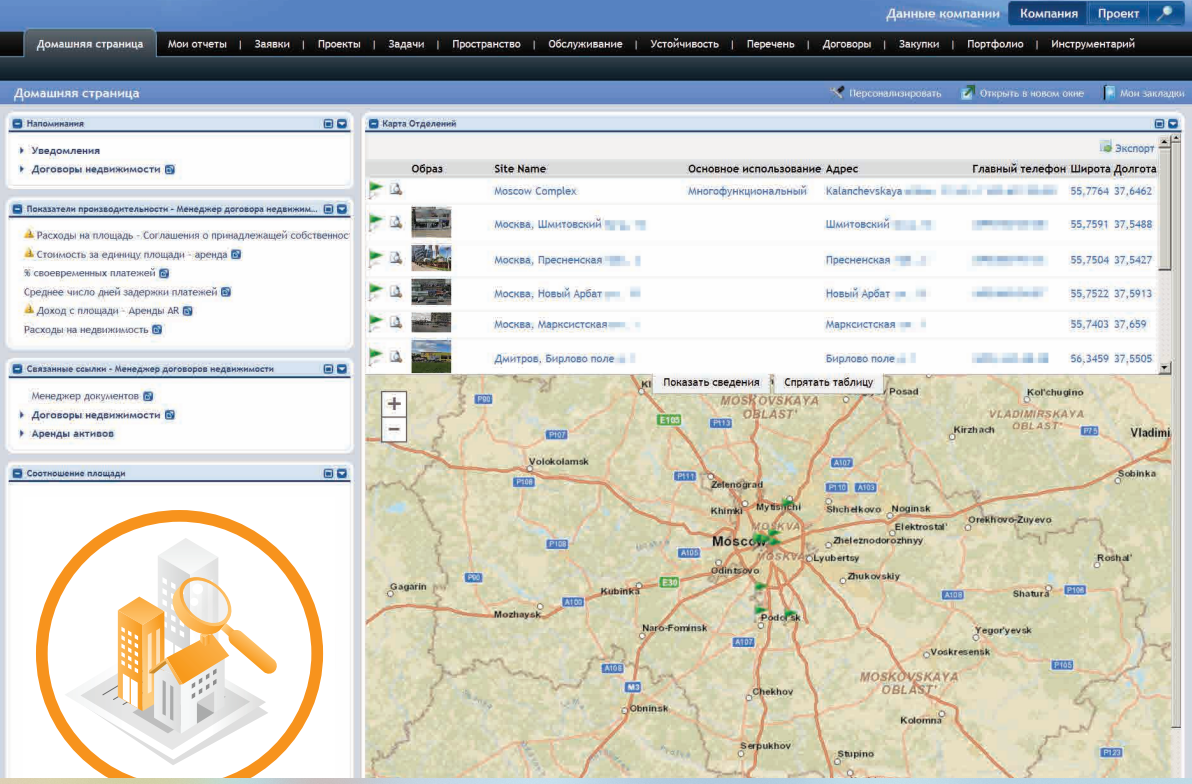The height and width of the screenshot is (784, 1192).
Task: Click the Спрятать таблицу button
Action: click(x=828, y=382)
